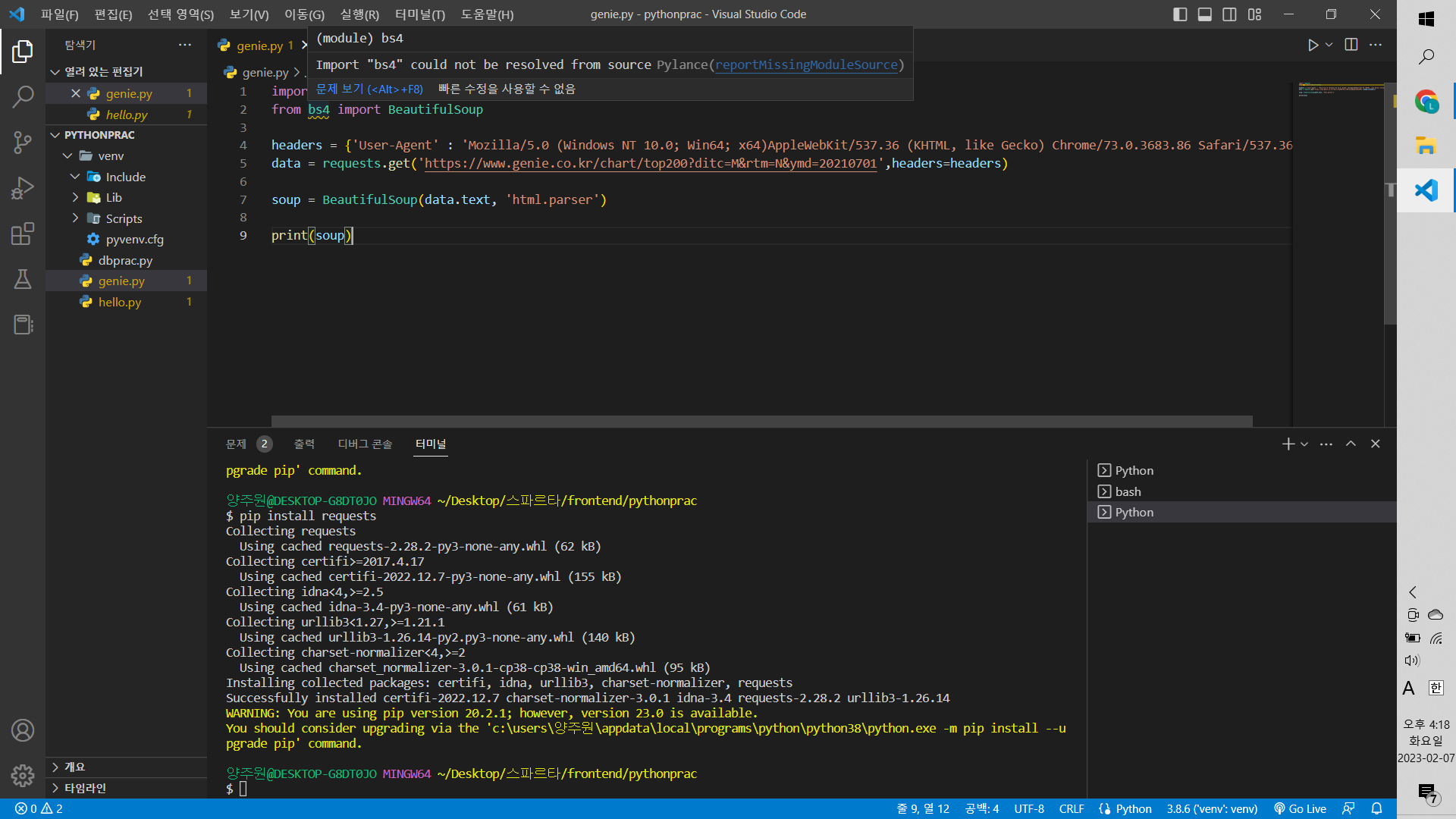Open terminal panel more actions ellipsis
The image size is (1456, 819).
coord(1326,444)
